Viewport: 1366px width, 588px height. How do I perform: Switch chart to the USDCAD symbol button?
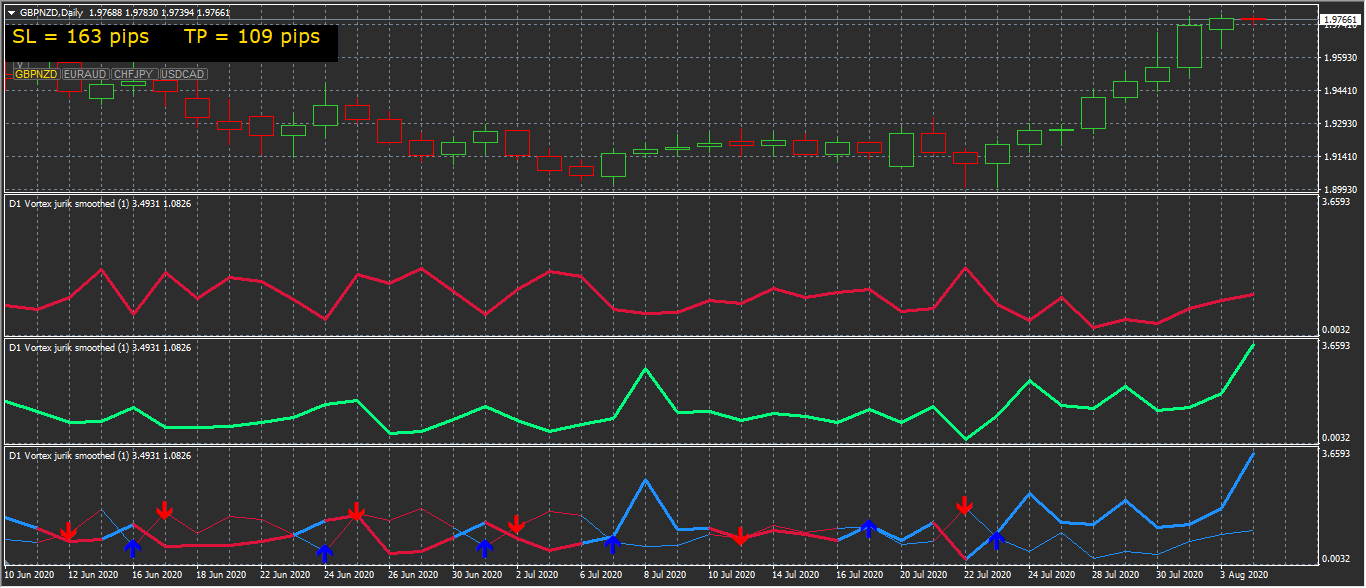click(x=182, y=74)
